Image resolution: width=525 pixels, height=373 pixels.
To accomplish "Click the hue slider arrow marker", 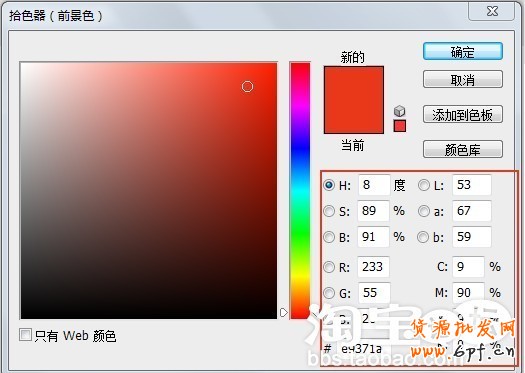I will click(x=284, y=312).
